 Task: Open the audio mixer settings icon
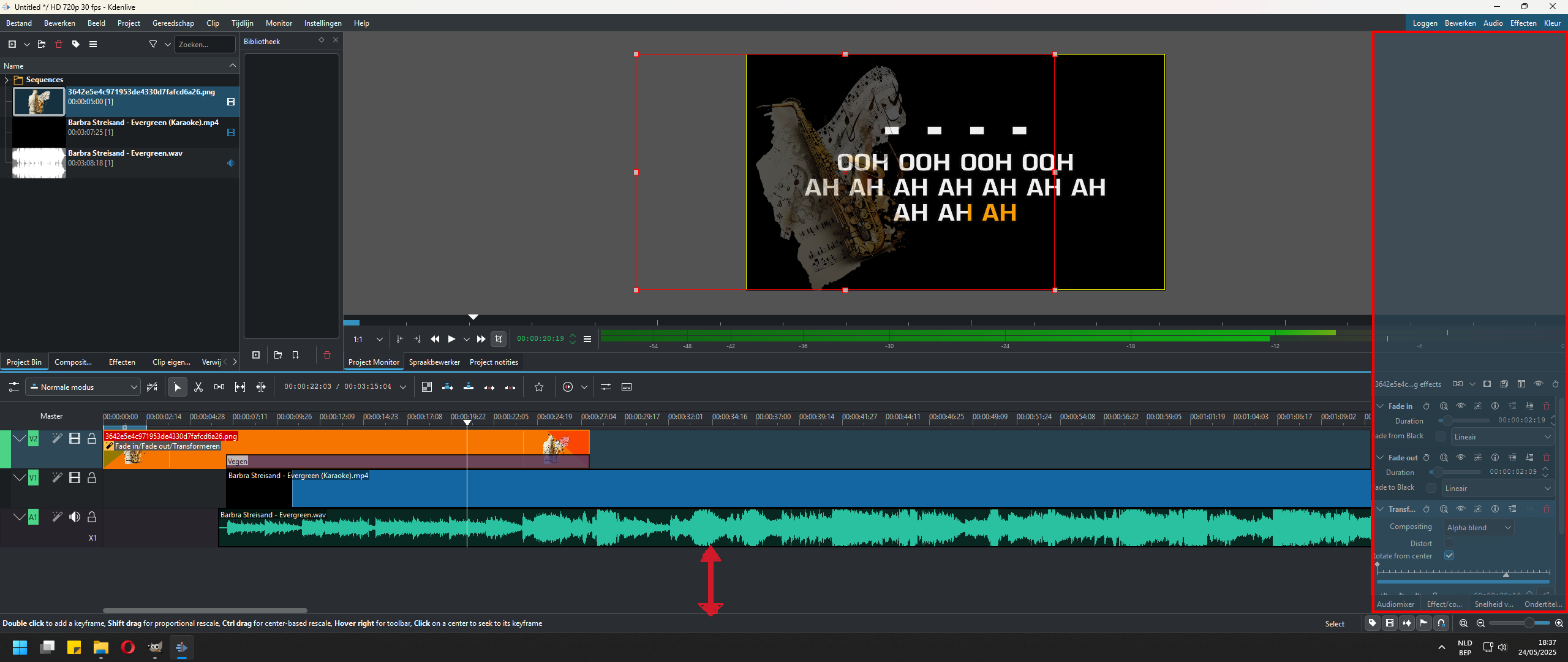point(606,387)
